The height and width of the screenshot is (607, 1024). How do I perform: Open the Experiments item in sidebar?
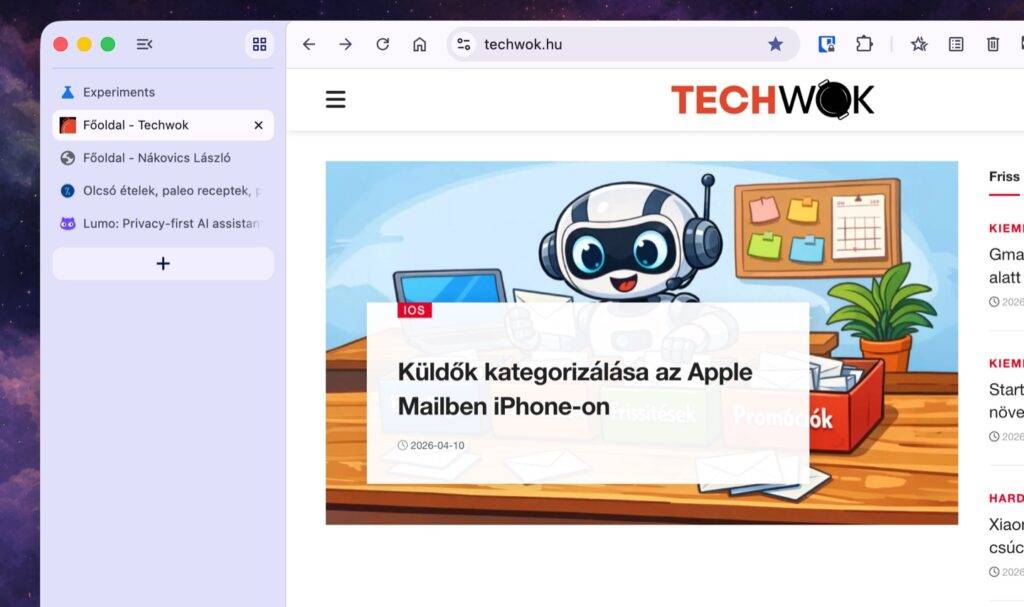163,92
